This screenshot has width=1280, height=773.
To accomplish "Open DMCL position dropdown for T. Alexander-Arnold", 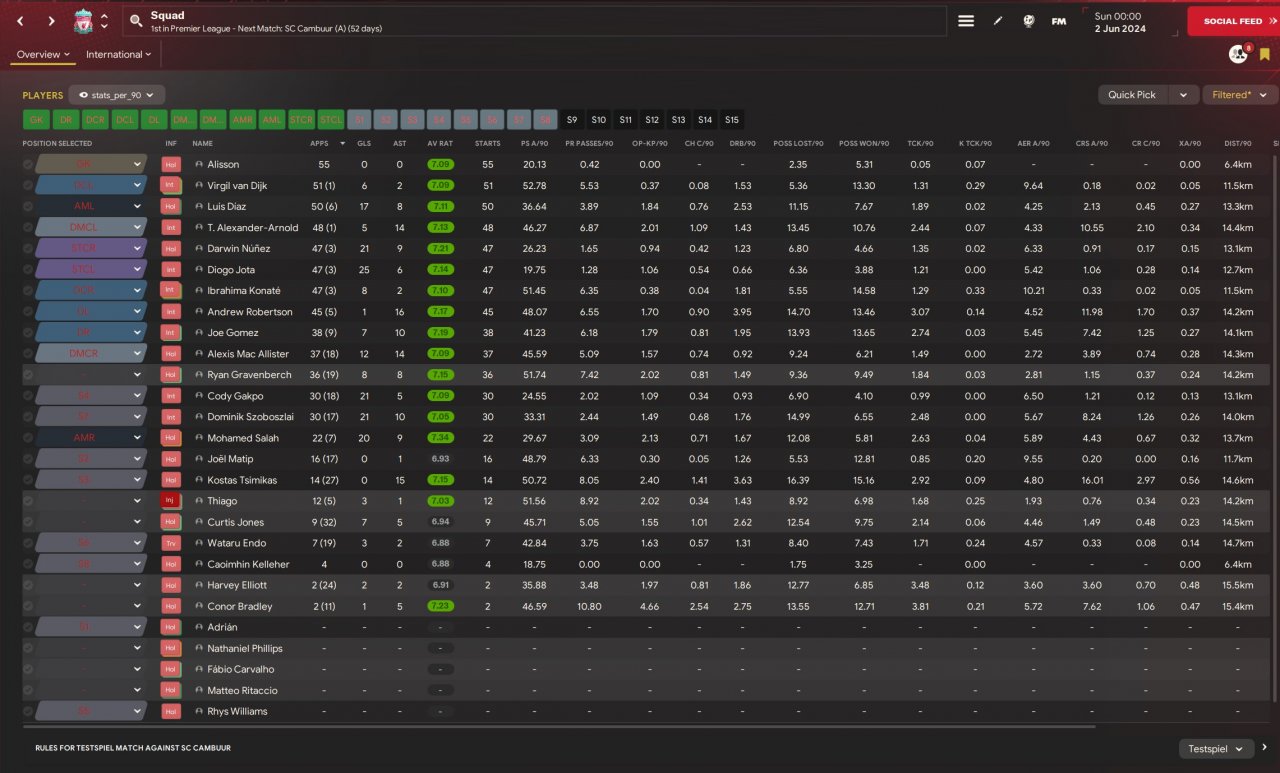I will tap(91, 227).
